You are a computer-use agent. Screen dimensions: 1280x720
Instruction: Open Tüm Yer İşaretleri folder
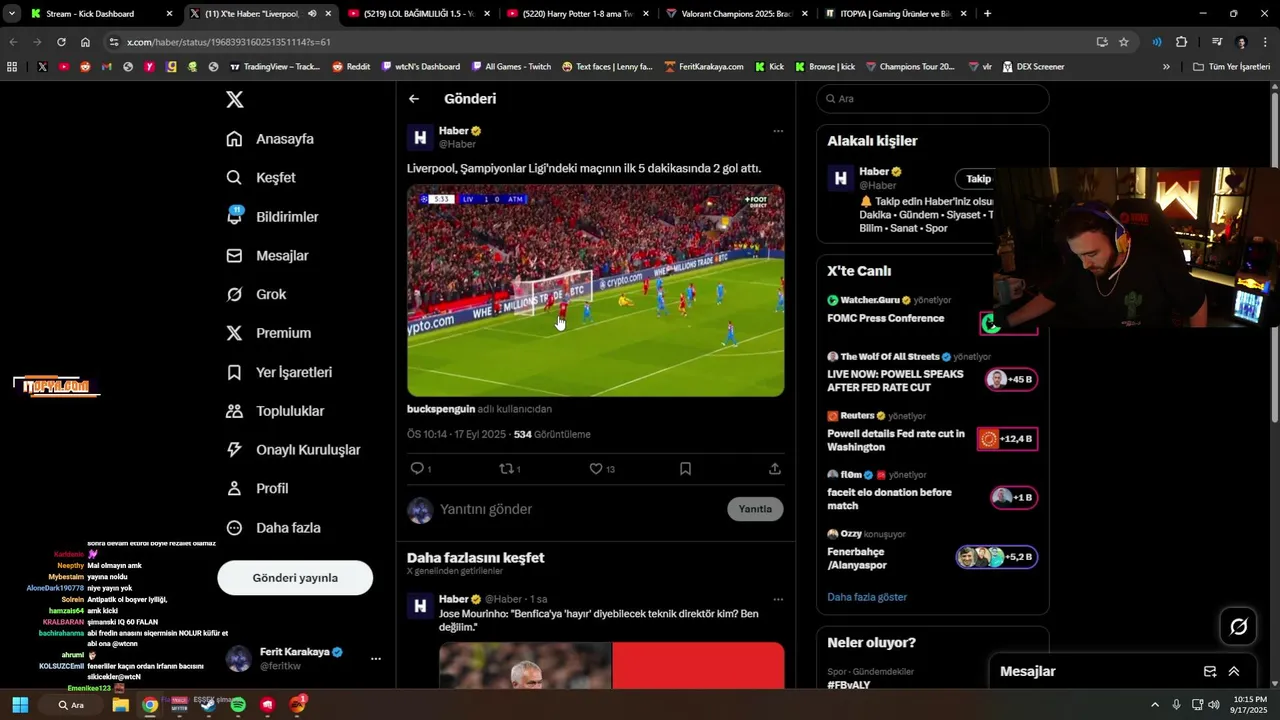(x=1231, y=67)
